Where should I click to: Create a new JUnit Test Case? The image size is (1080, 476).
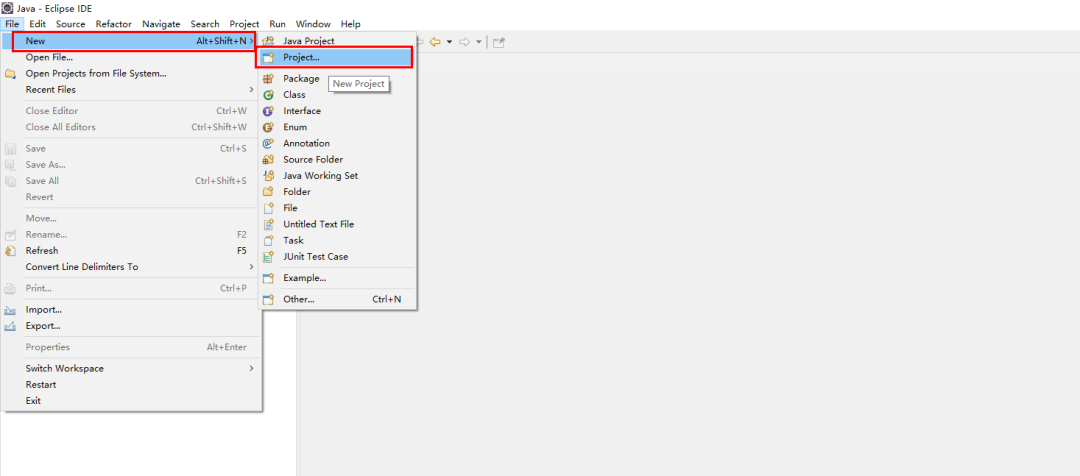(x=337, y=257)
